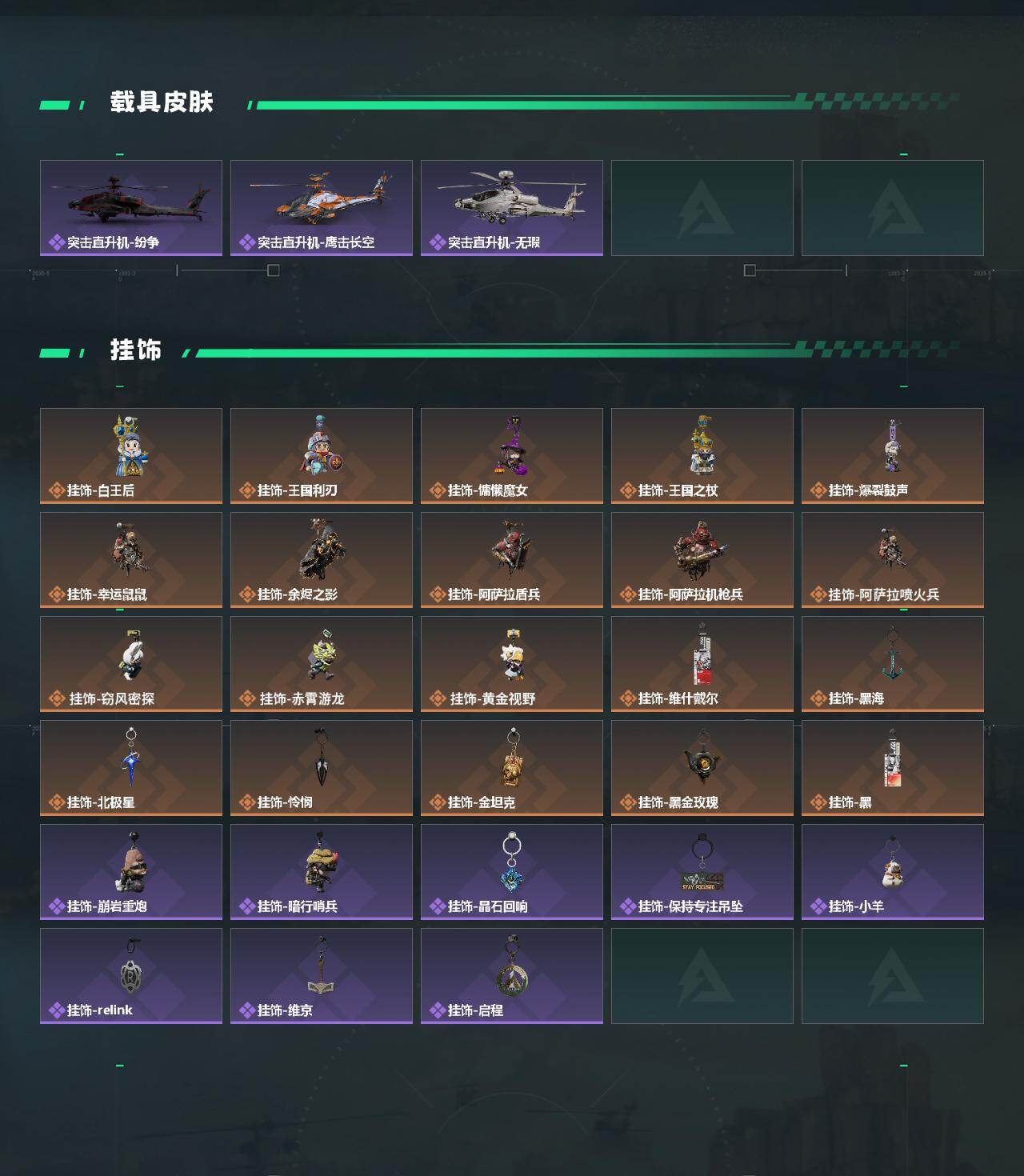Screen dimensions: 1024x1176
Task: Pick the 挂饰-赤霄游龙 dragon charm
Action: 322,664
